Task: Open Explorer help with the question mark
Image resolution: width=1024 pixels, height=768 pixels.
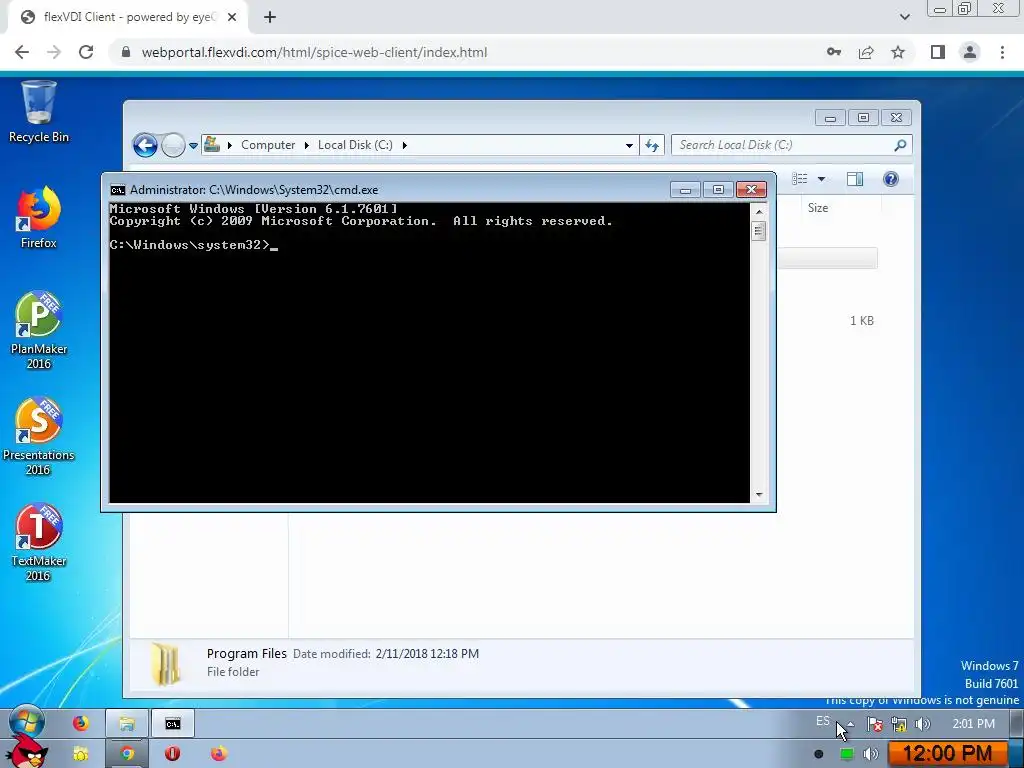Action: point(891,179)
